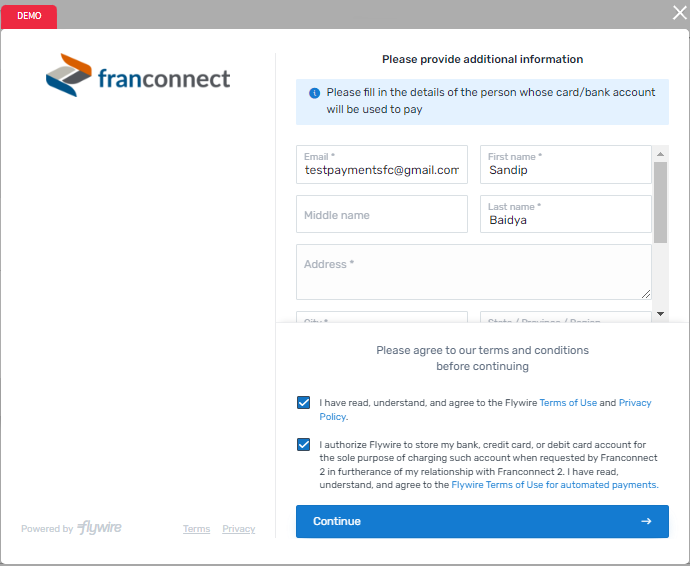690x566 pixels.
Task: Close the dialog with the X icon
Action: 679,12
